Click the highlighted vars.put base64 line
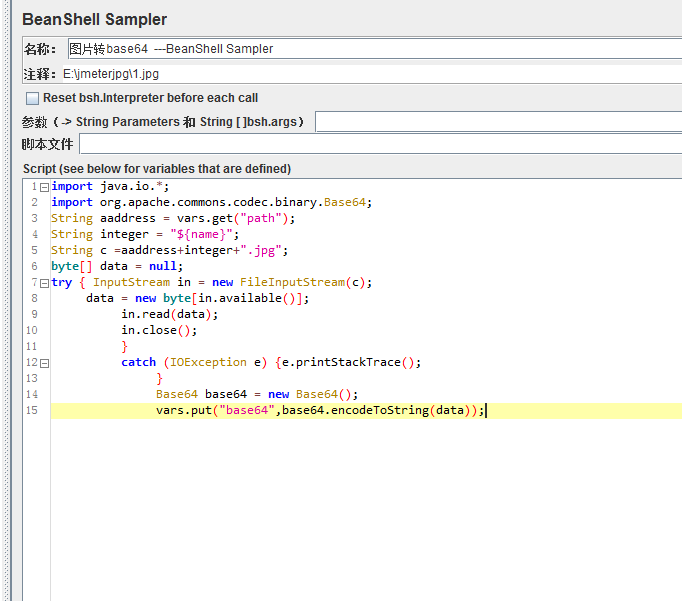Viewport: 682px width, 601px height. (320, 411)
